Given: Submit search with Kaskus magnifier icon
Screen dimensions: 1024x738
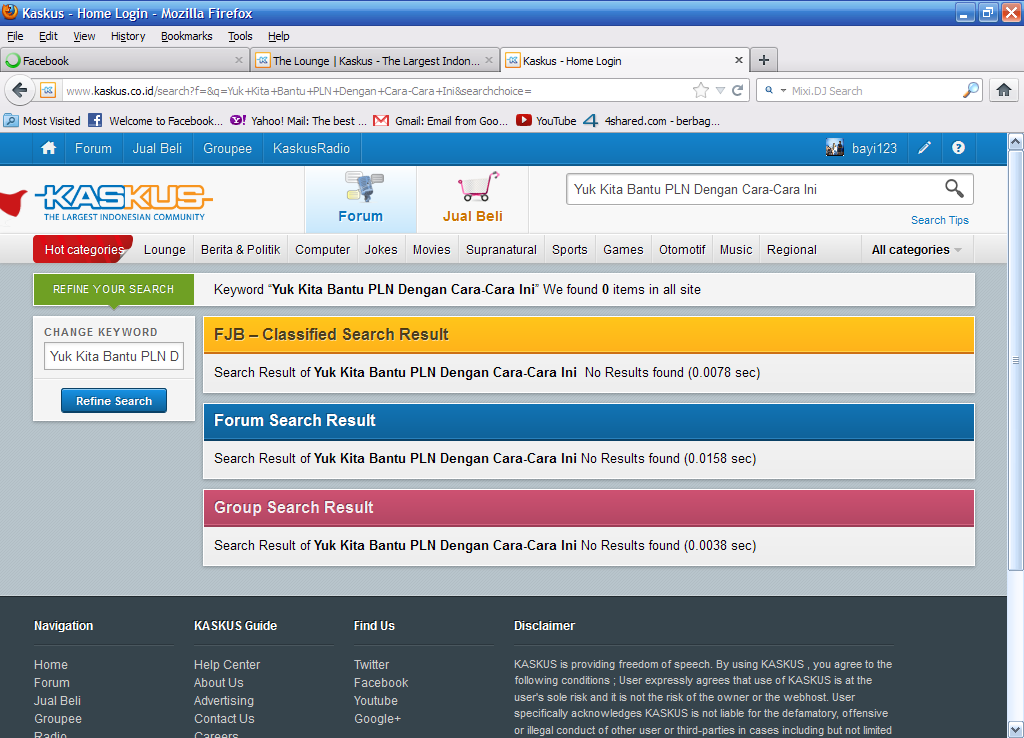Looking at the screenshot, I should coord(954,189).
